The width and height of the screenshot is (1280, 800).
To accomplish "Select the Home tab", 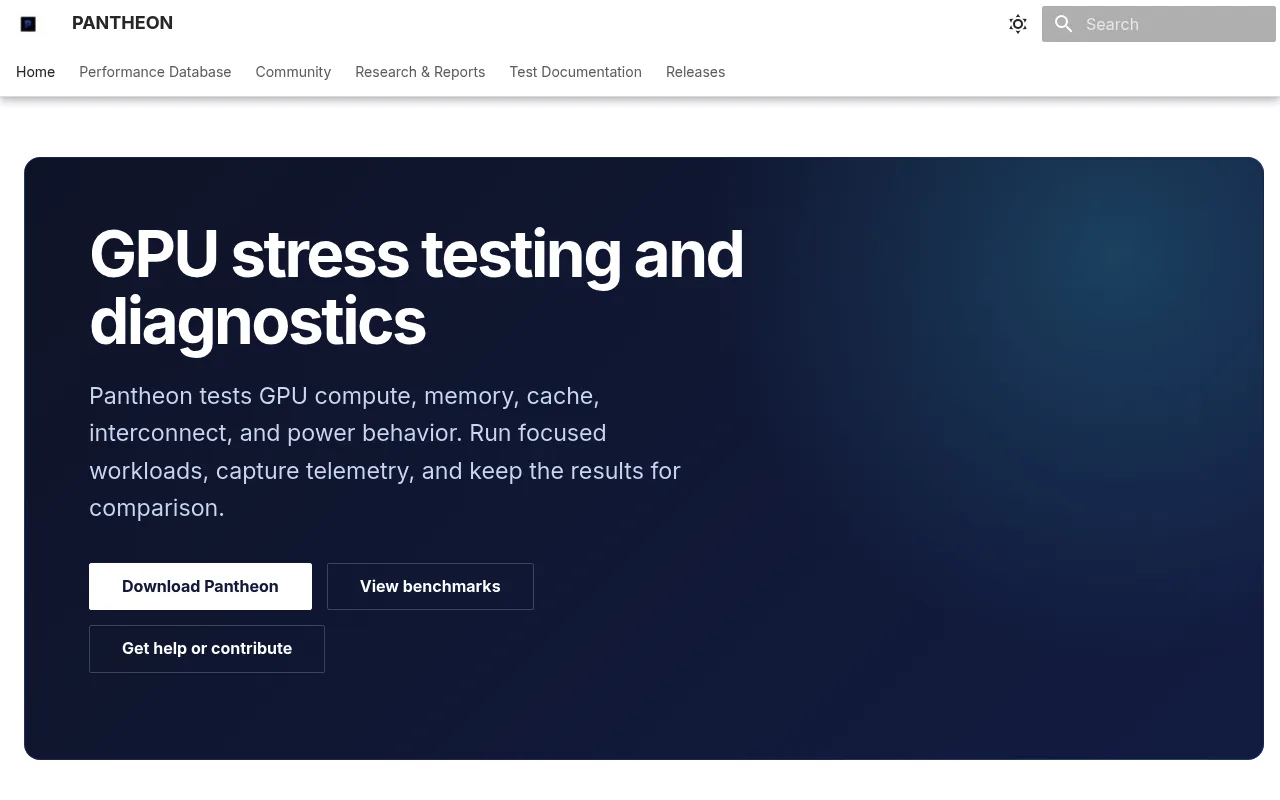I will [x=35, y=72].
